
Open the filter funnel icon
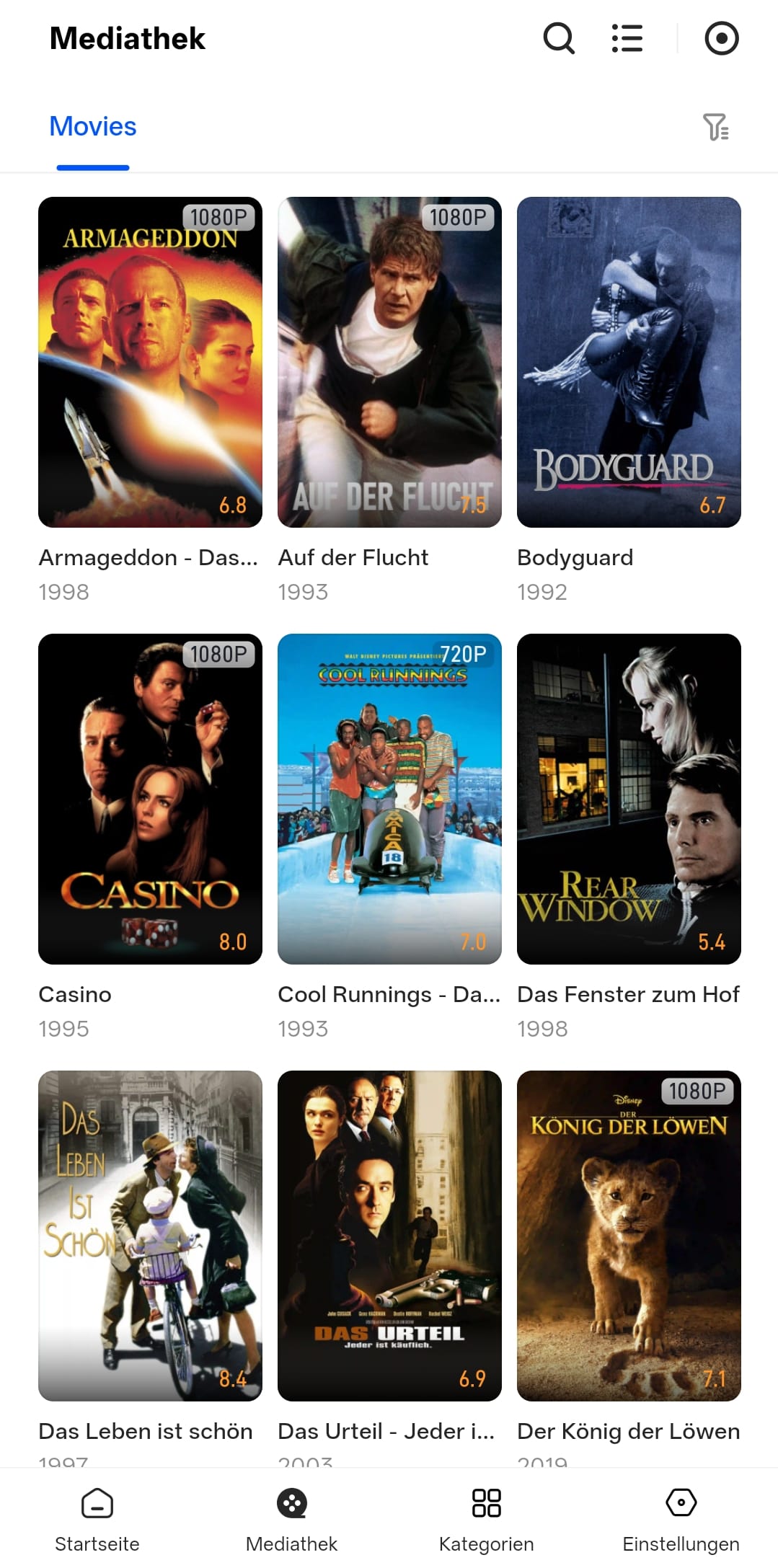click(x=716, y=127)
